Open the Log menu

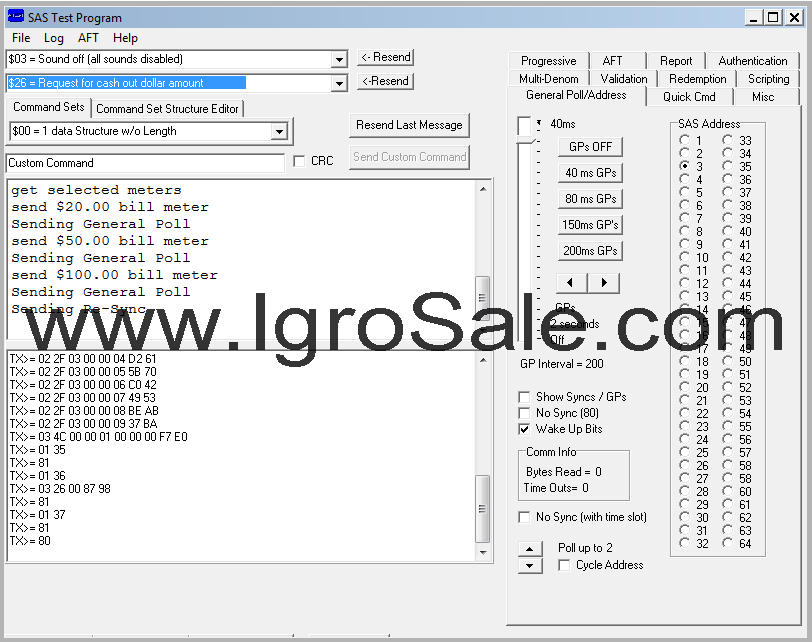(54, 38)
